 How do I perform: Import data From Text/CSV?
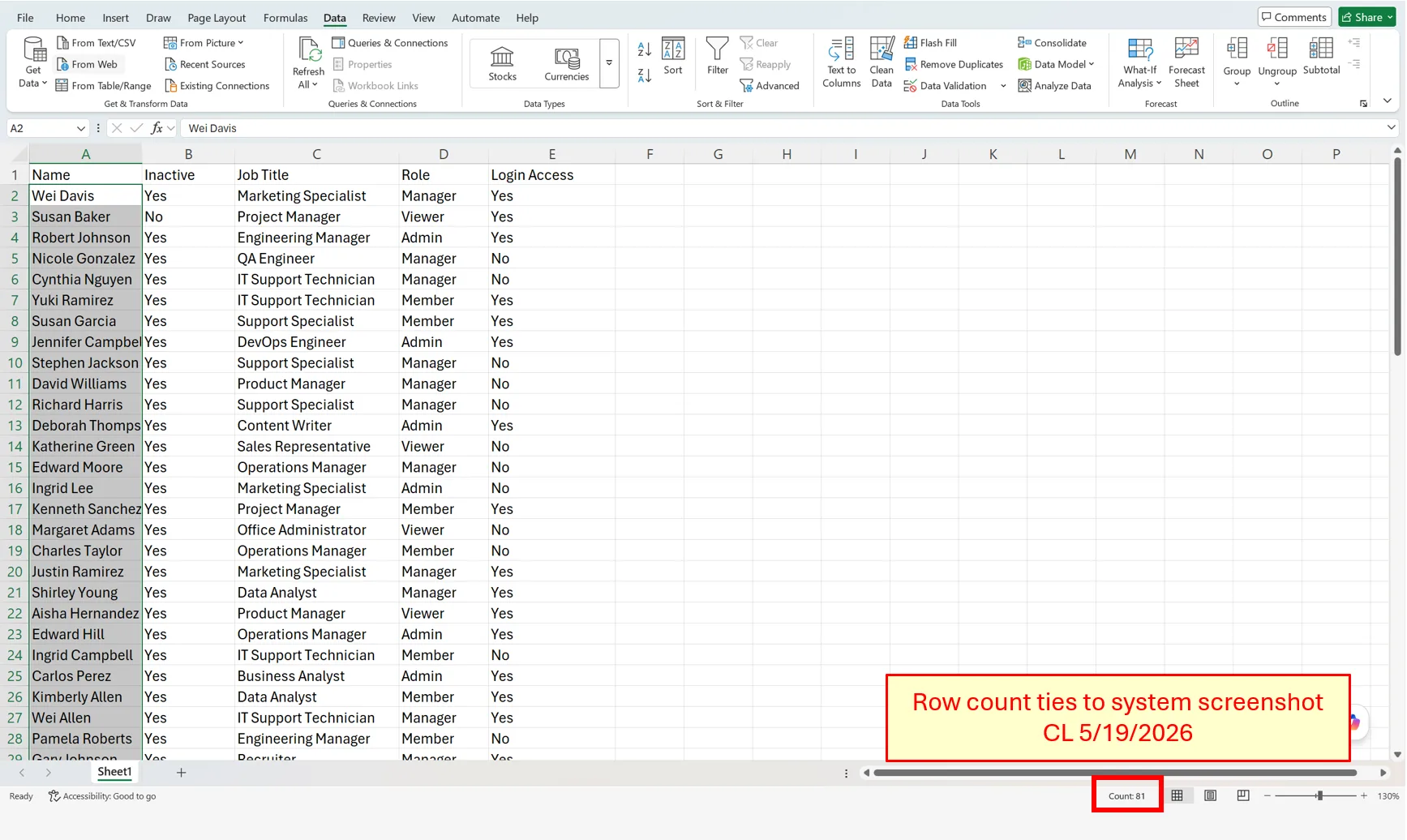pos(96,43)
